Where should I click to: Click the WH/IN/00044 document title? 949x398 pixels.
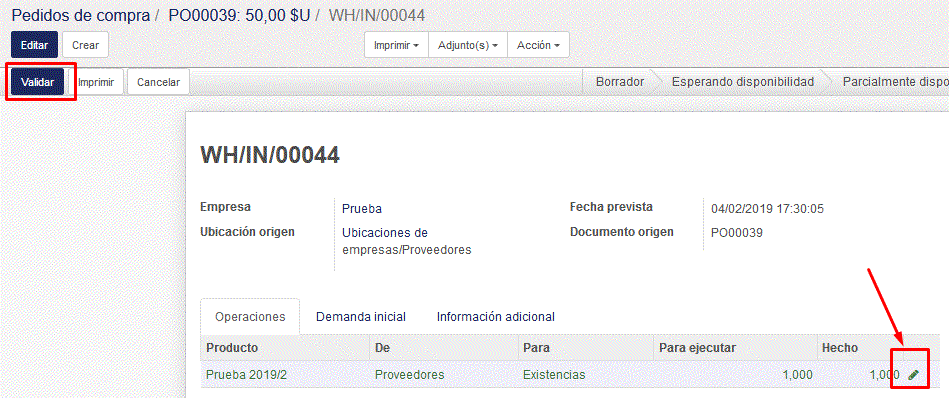[x=270, y=155]
